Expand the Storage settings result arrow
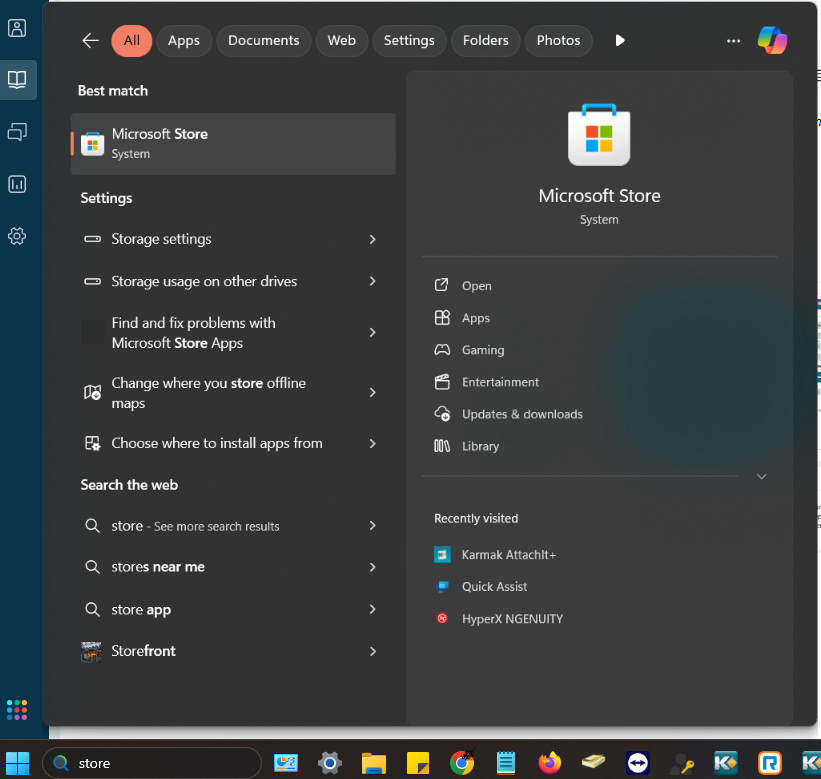 pyautogui.click(x=372, y=239)
